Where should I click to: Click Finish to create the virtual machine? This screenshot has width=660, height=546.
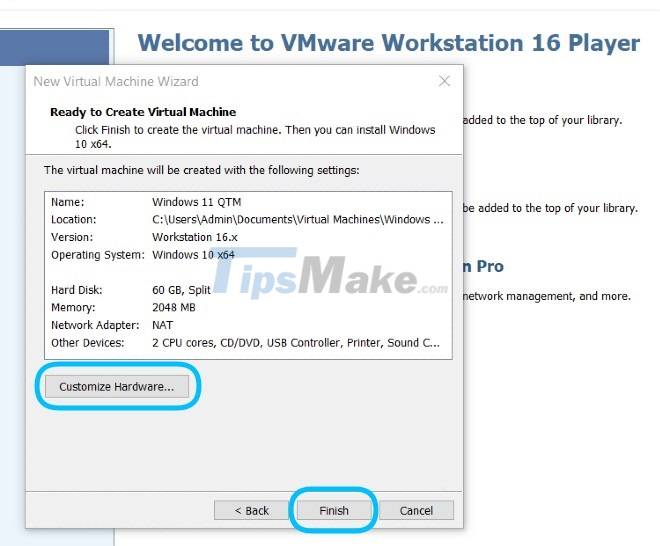pos(334,510)
